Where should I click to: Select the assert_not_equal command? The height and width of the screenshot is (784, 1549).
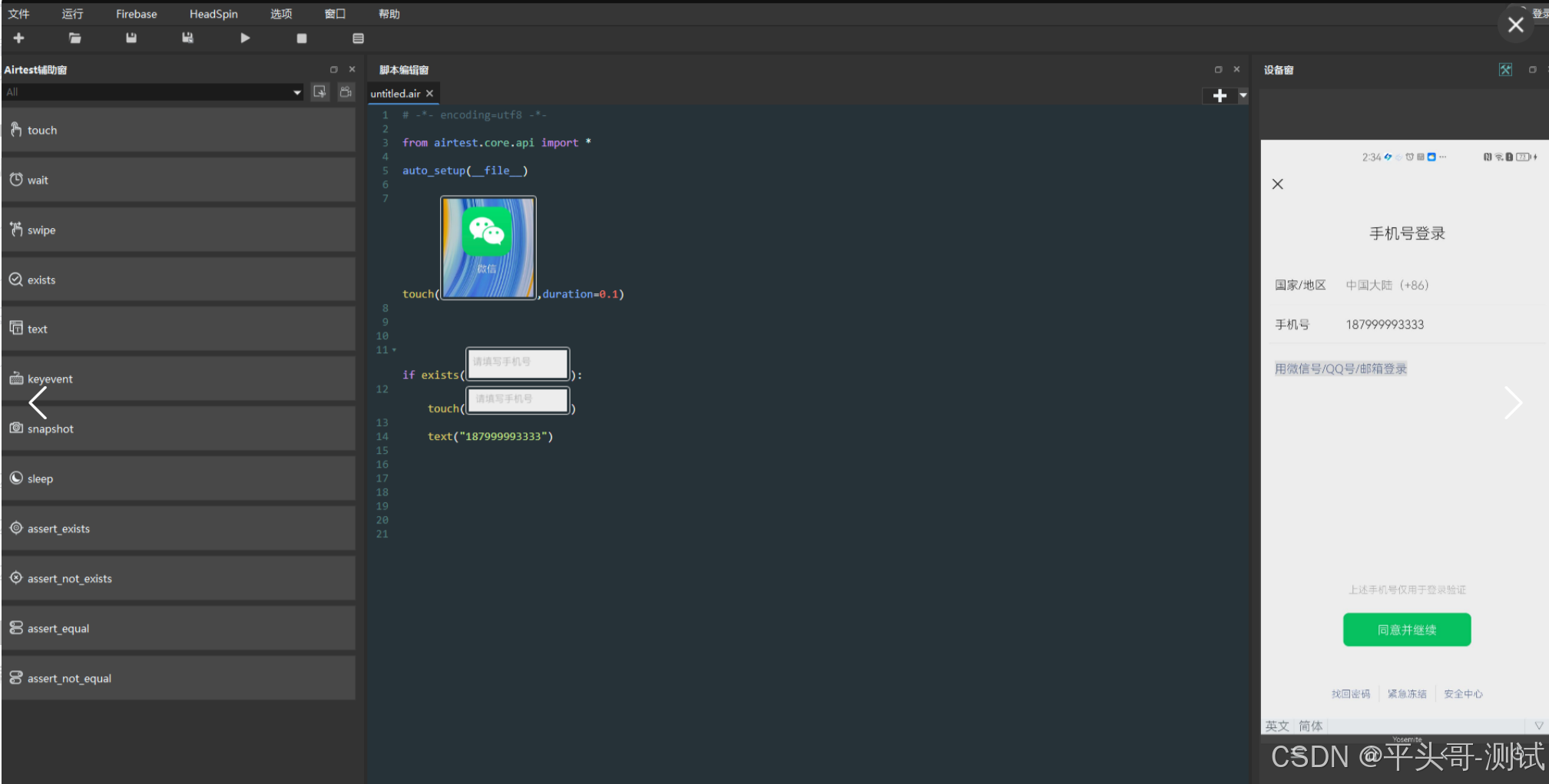click(x=178, y=678)
